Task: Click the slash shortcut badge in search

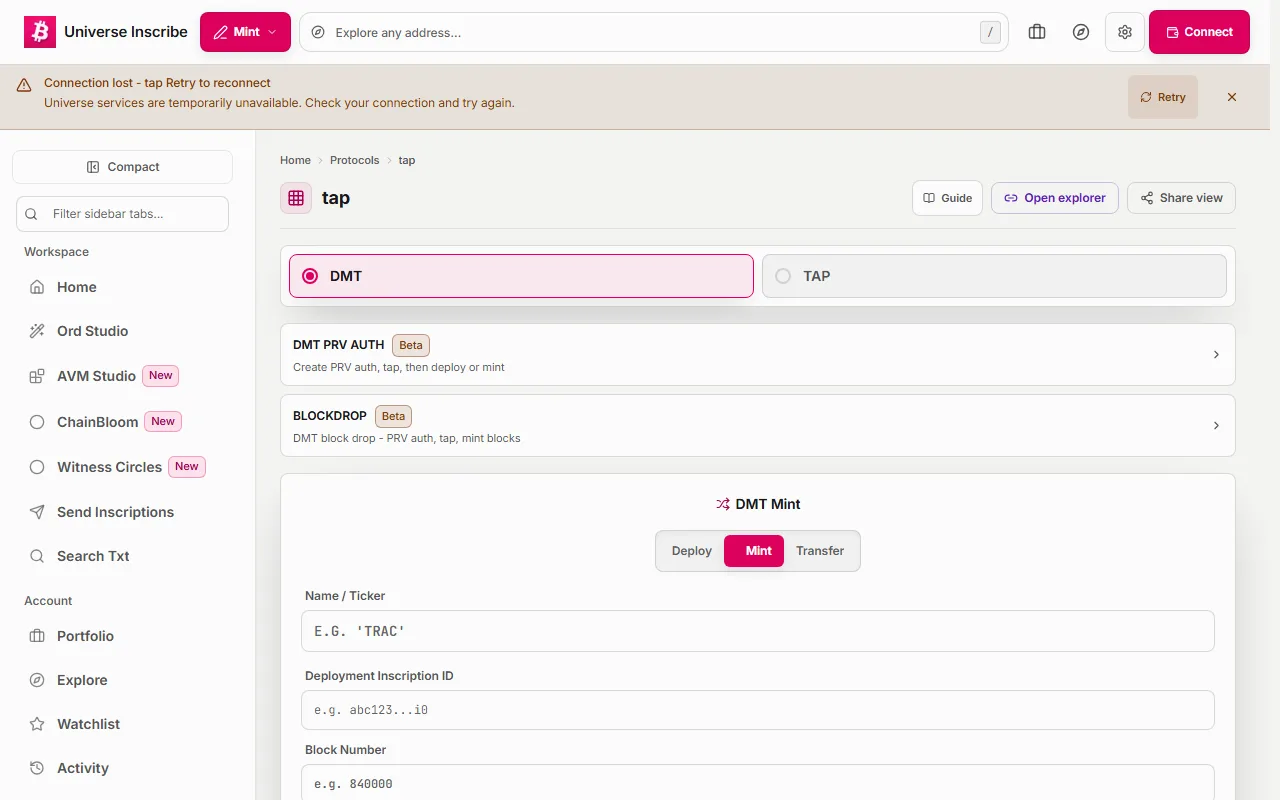Action: (990, 32)
